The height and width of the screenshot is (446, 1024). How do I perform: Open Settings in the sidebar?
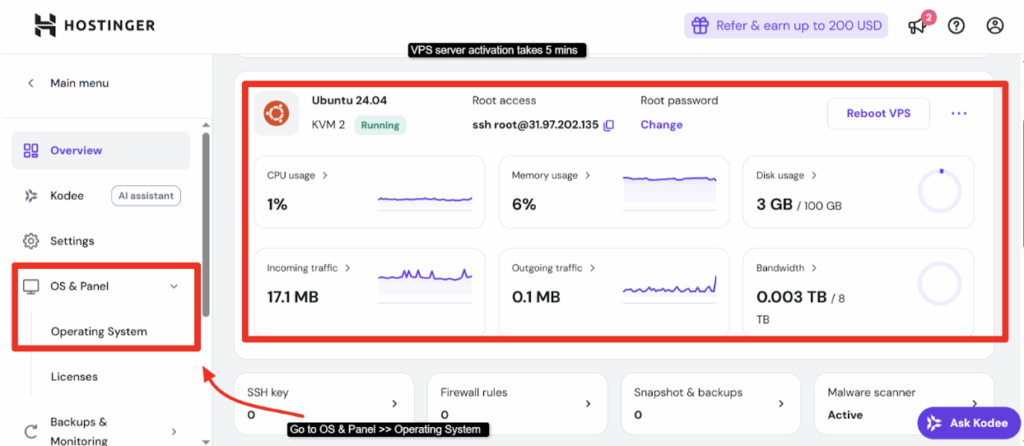tap(72, 241)
